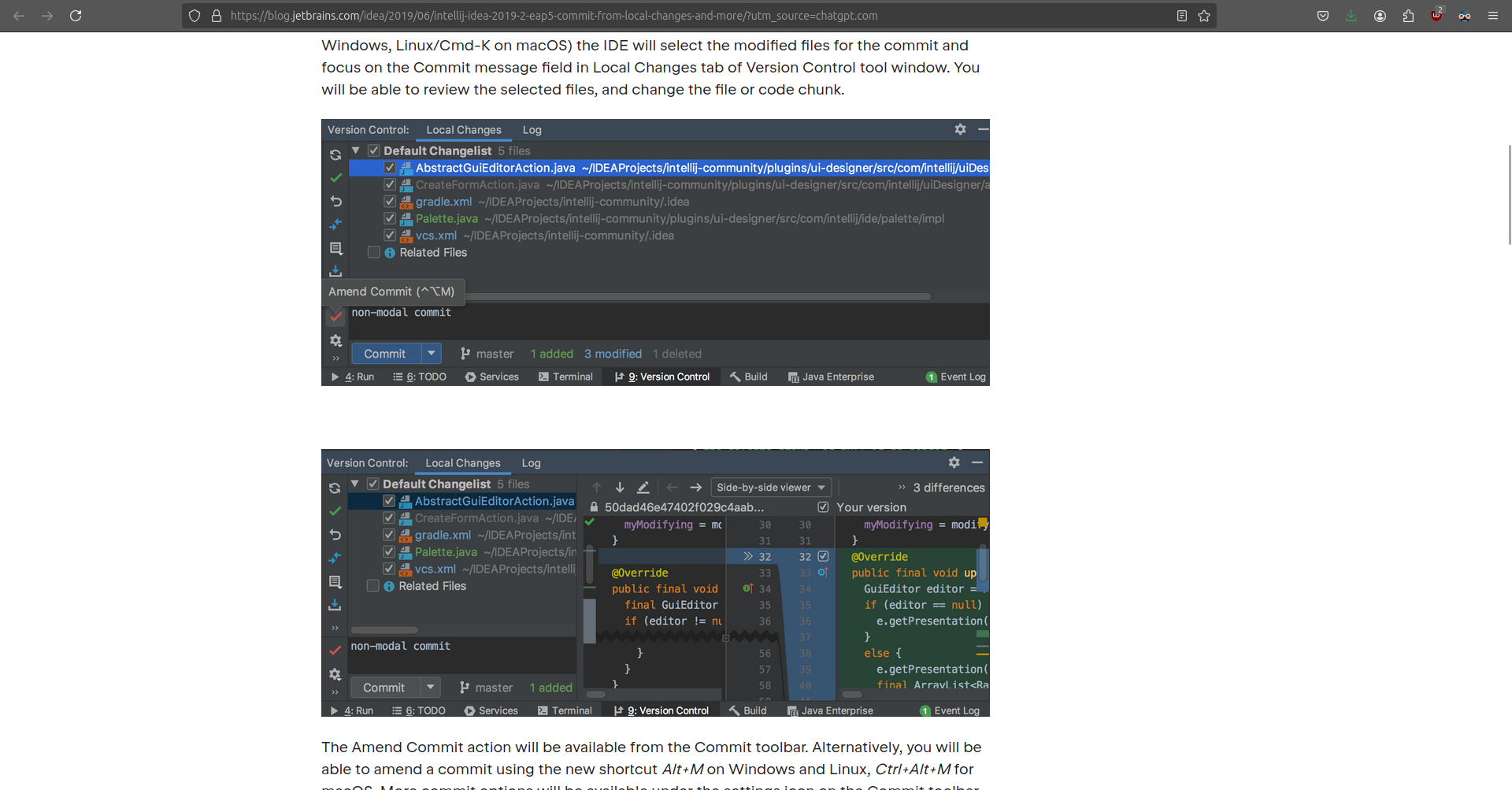Open the browser hamburger menu
The height and width of the screenshot is (790, 1512).
1492,16
